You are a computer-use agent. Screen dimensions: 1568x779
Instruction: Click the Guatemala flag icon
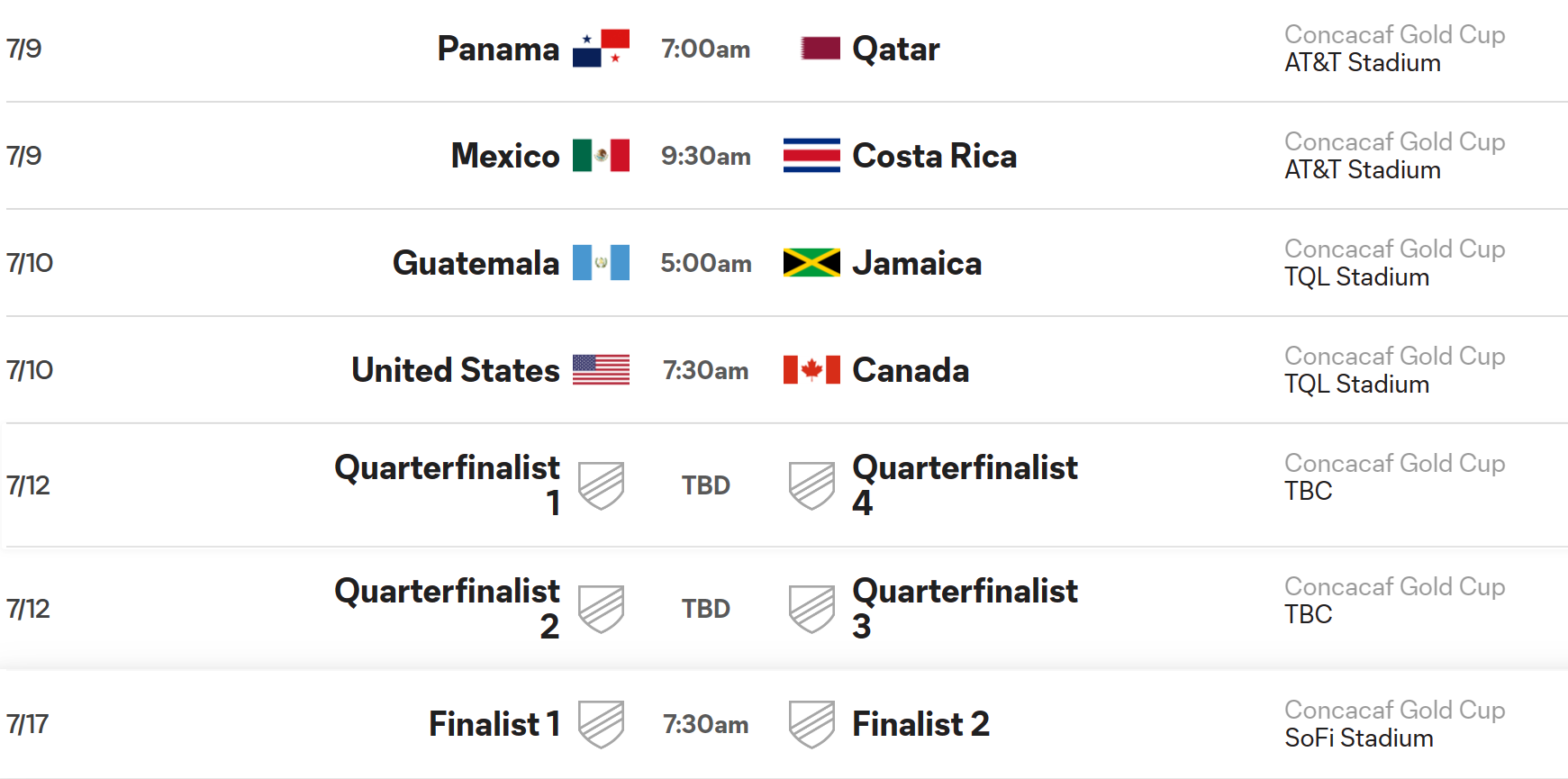601,263
